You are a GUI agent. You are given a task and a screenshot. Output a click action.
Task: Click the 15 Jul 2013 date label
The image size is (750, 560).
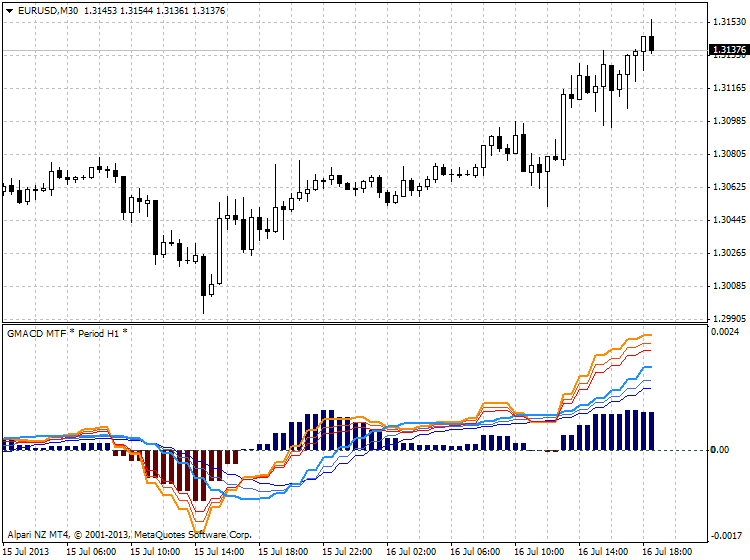click(x=27, y=551)
